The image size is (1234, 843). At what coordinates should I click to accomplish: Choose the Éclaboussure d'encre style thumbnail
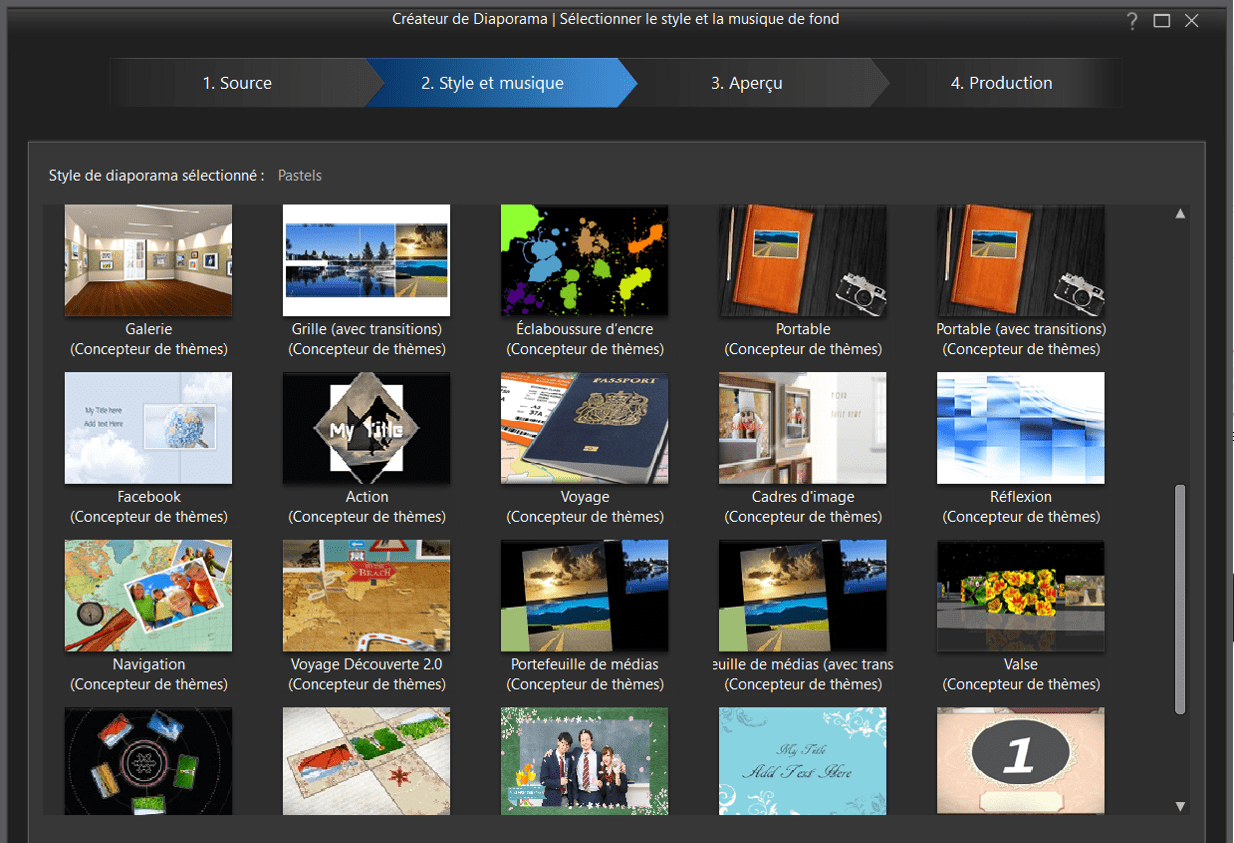[584, 260]
